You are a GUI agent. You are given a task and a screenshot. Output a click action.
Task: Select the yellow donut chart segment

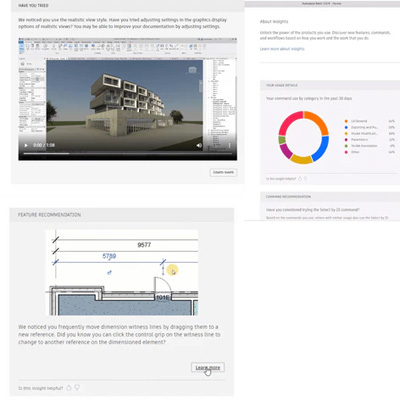[x=301, y=159]
